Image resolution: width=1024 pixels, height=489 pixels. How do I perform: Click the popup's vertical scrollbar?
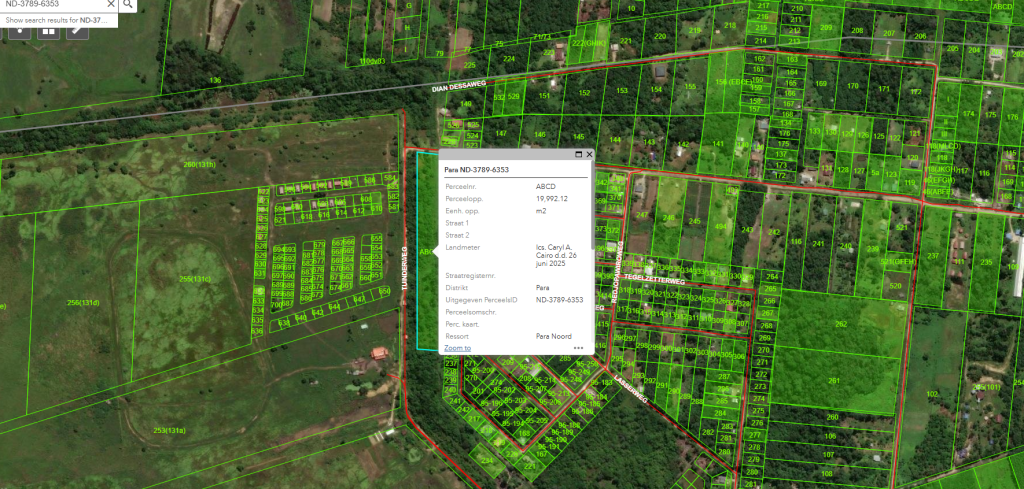tap(591, 250)
